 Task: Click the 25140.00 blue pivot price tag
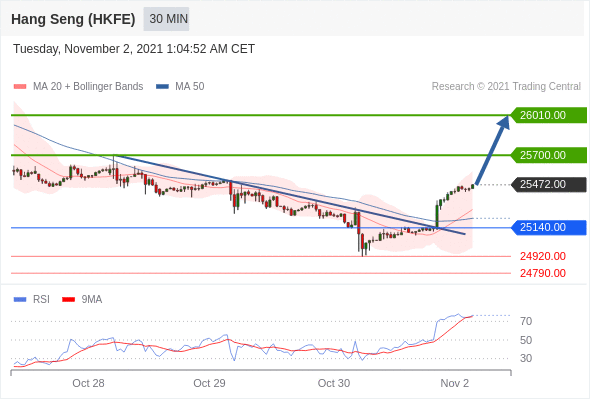click(548, 227)
